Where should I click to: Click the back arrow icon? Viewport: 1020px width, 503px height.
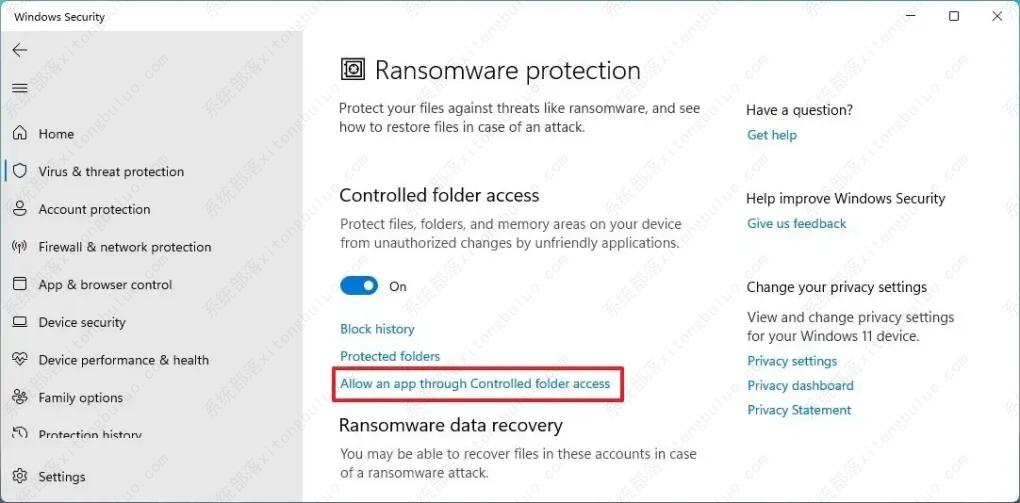[x=20, y=50]
